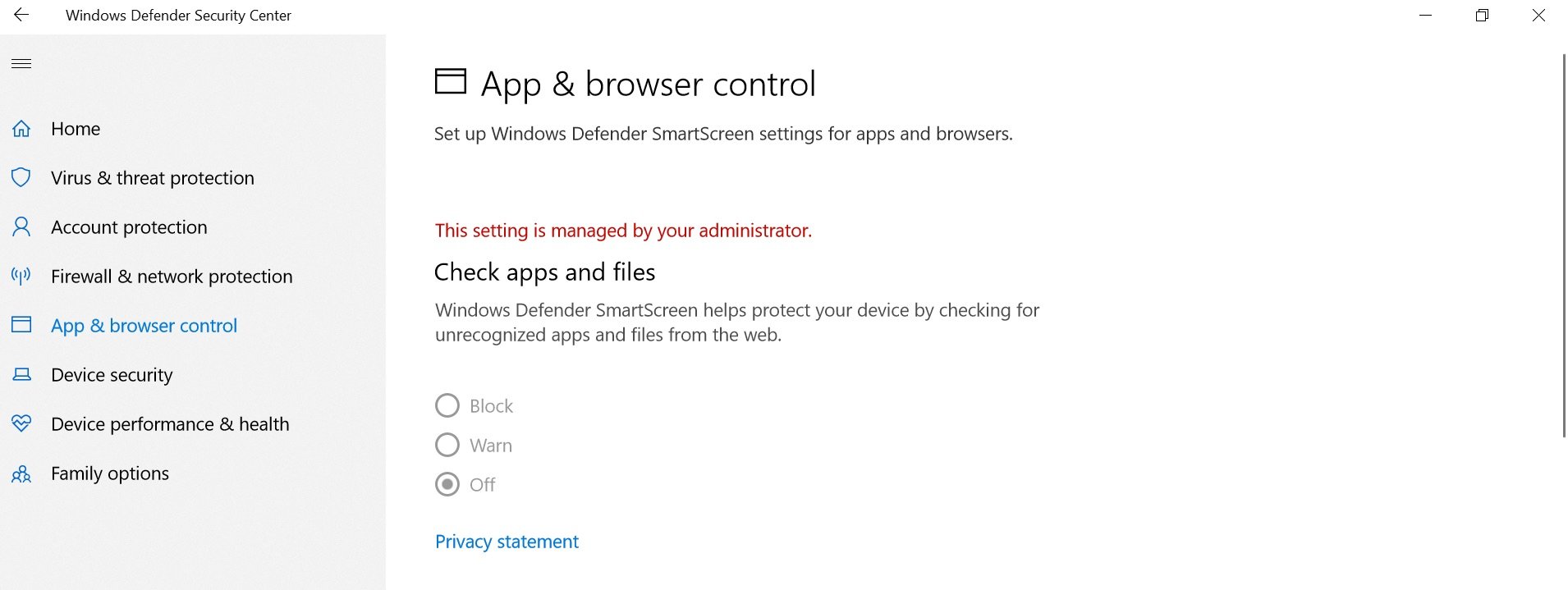Restore down the Security Center window
The width and height of the screenshot is (1568, 590).
(x=1482, y=15)
